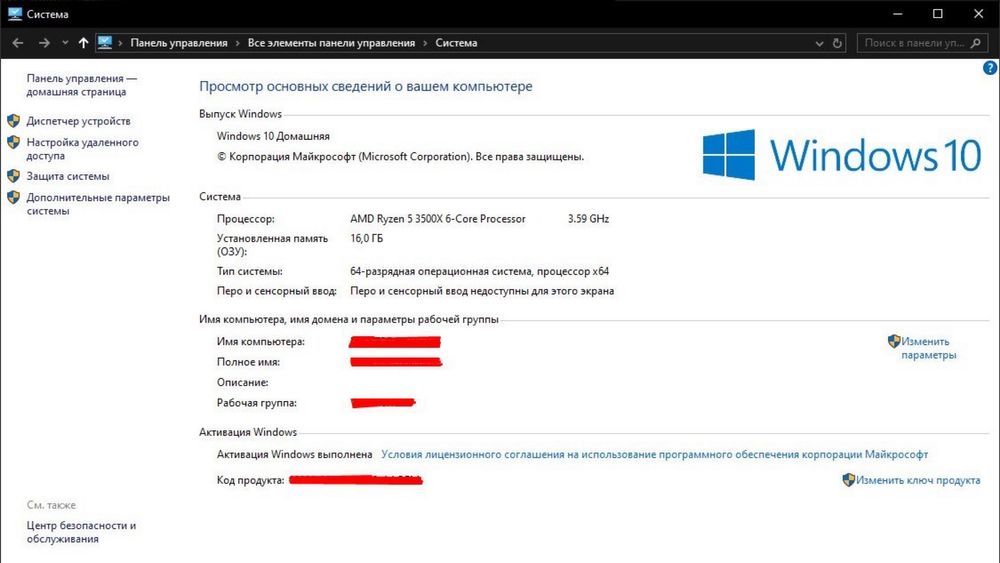Image resolution: width=1000 pixels, height=563 pixels.
Task: Open 'Защита системы' link
Action: point(68,176)
